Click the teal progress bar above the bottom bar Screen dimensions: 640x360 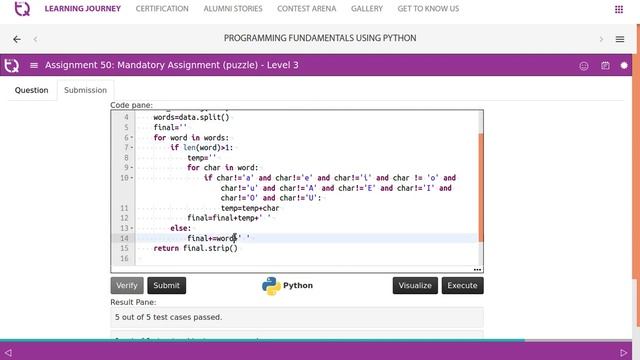(x=262, y=340)
